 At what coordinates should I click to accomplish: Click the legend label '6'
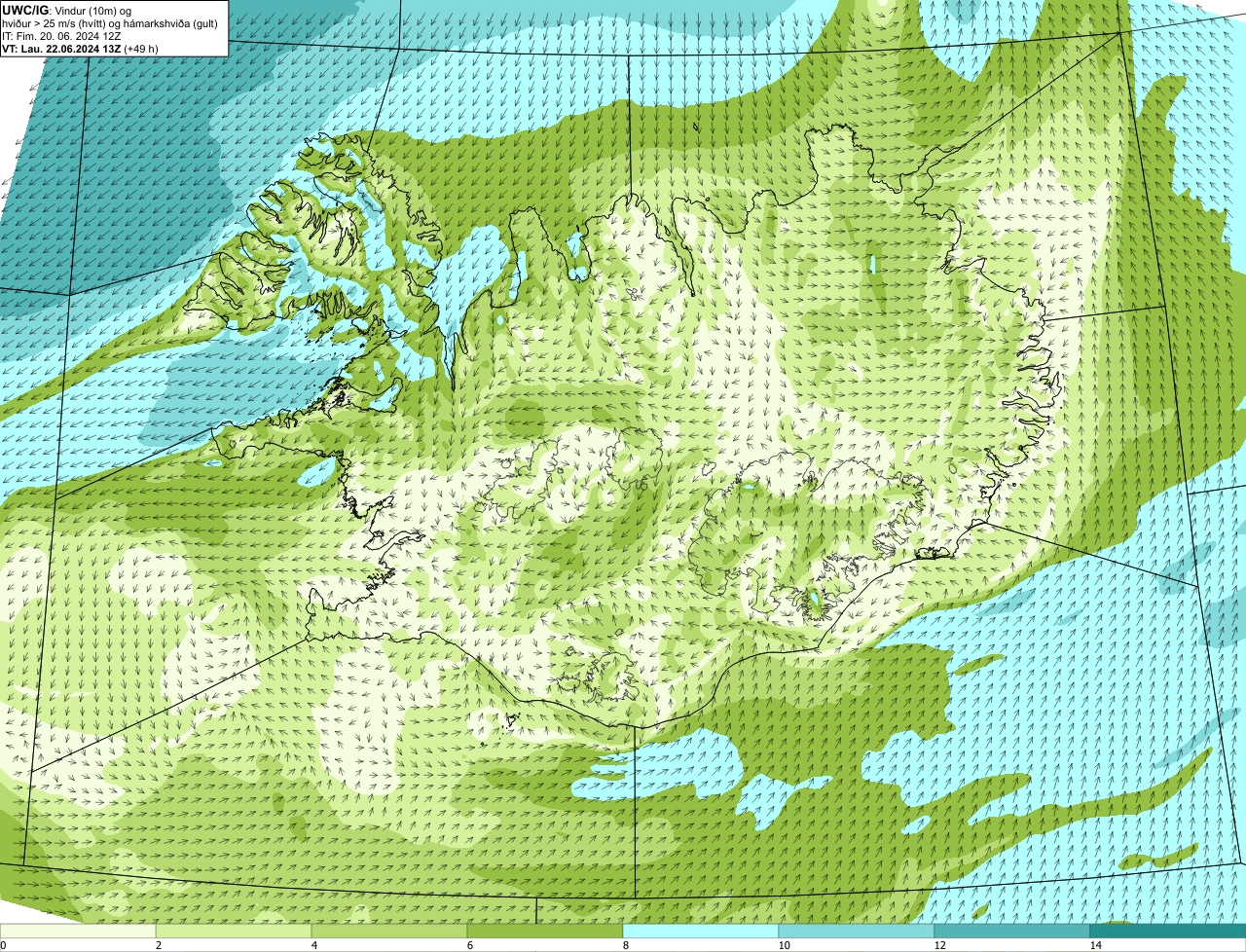[x=470, y=945]
